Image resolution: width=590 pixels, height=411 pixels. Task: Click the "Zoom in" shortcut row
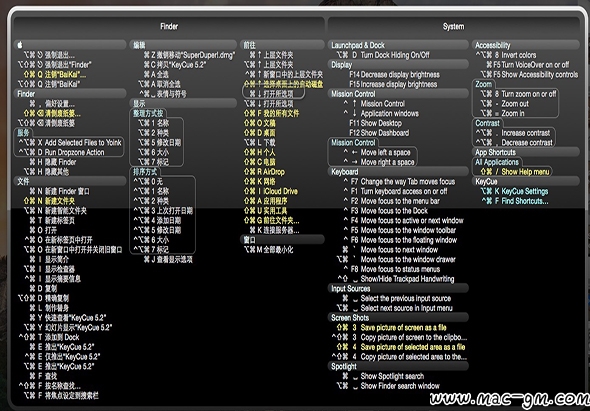click(x=502, y=113)
